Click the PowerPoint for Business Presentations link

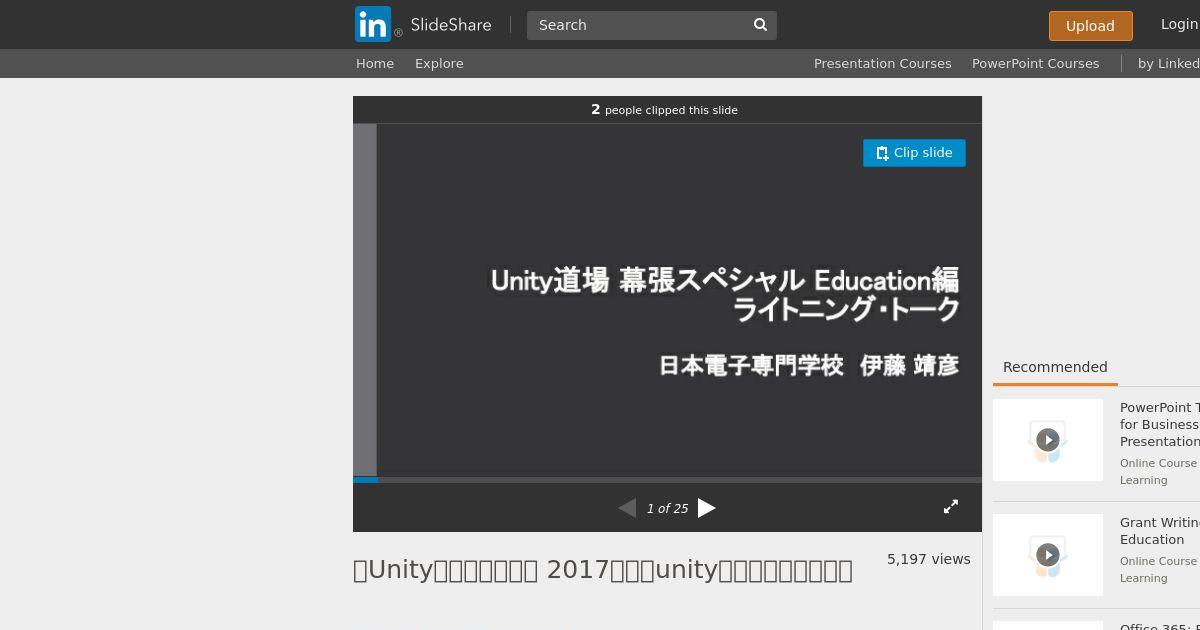point(1159,424)
